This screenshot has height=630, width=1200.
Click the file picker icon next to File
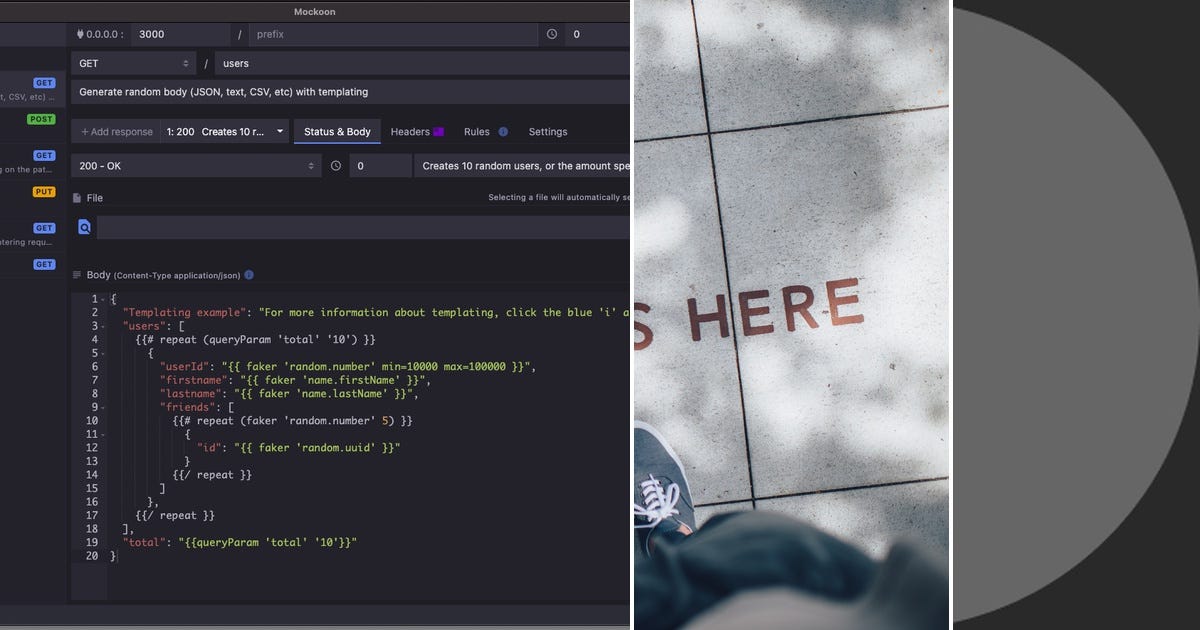[x=77, y=197]
